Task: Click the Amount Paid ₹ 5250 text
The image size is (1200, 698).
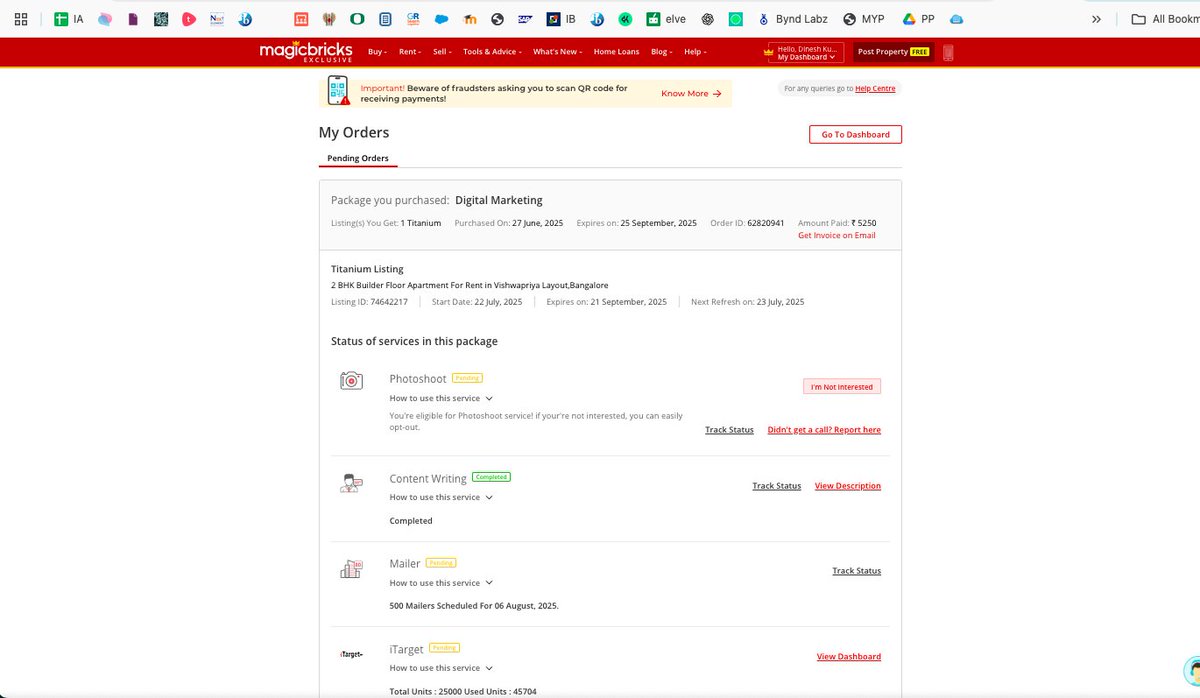Action: click(837, 223)
